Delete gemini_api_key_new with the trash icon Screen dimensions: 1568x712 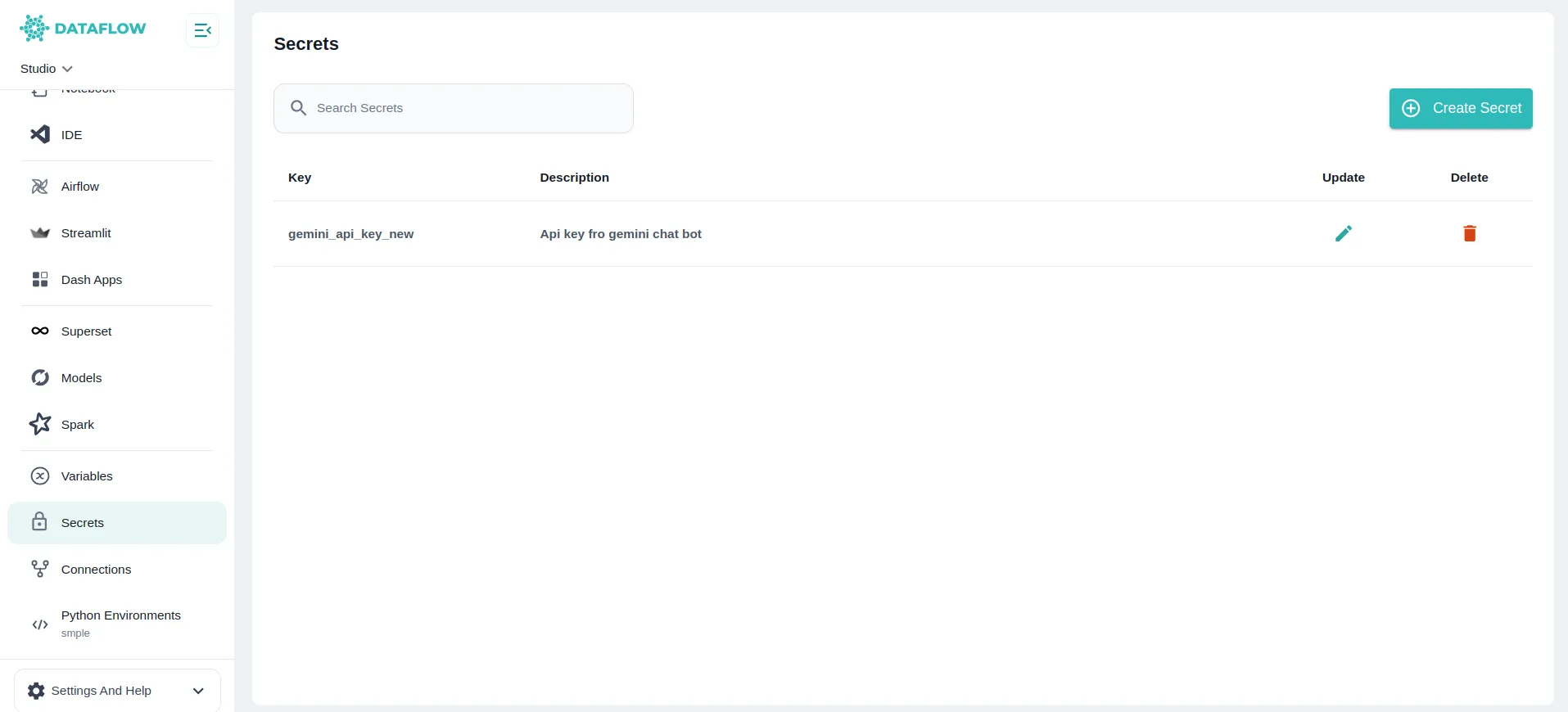pos(1469,234)
